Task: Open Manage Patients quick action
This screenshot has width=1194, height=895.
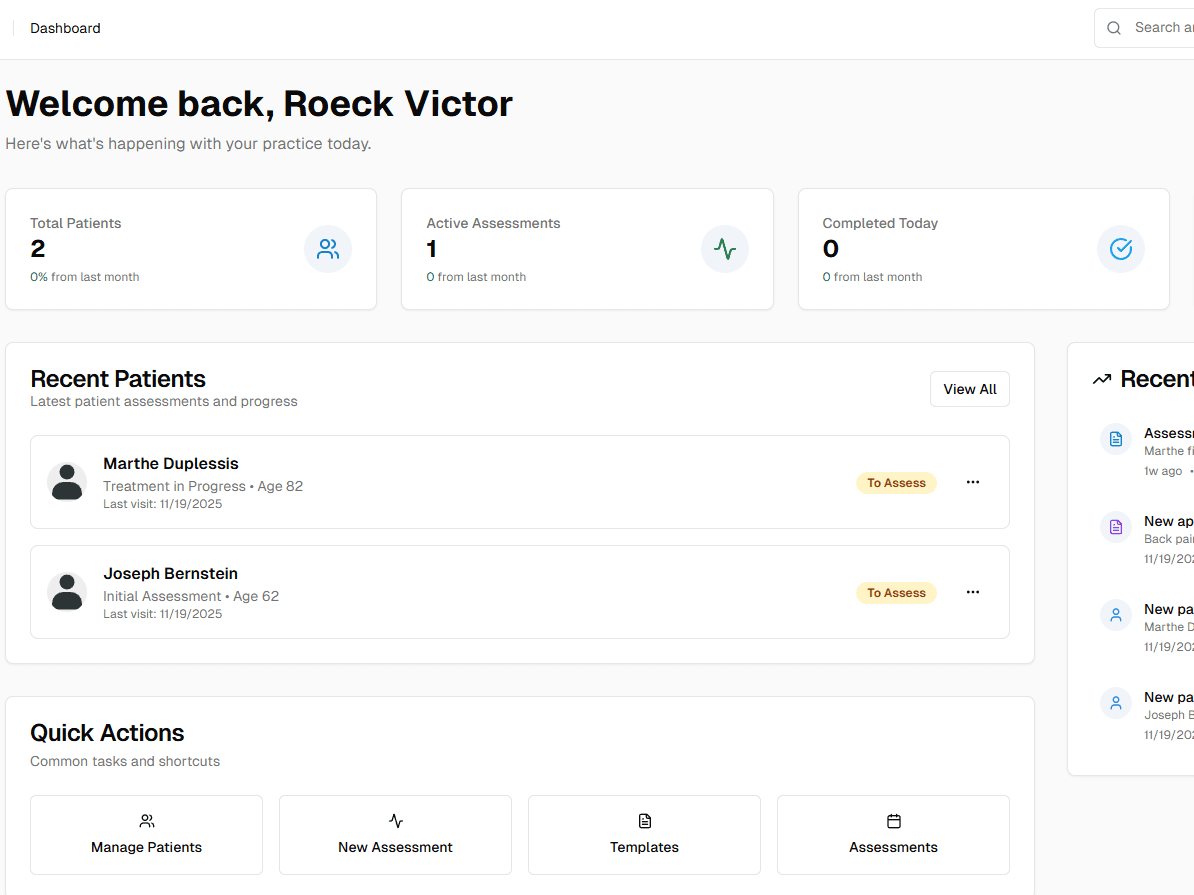Action: click(x=146, y=835)
